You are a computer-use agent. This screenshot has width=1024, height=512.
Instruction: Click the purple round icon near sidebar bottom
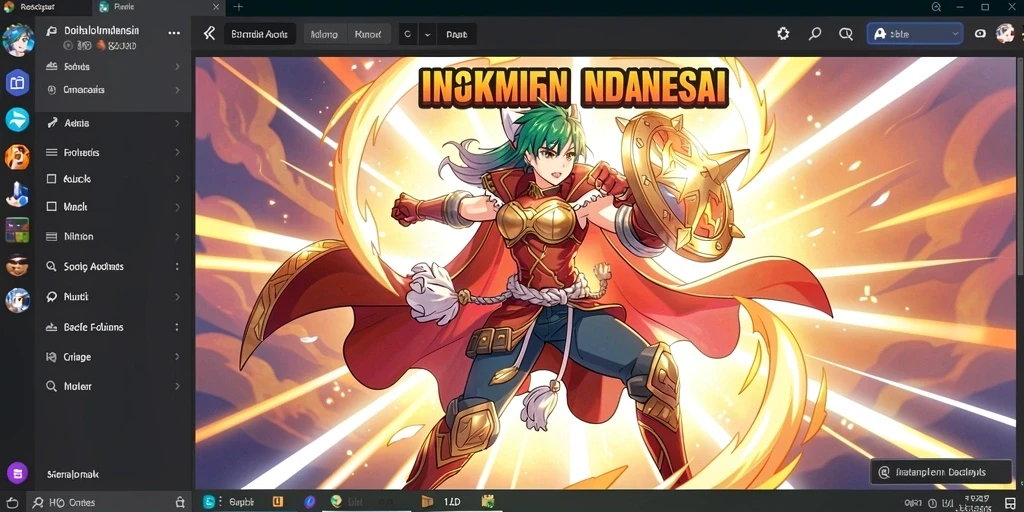17,473
